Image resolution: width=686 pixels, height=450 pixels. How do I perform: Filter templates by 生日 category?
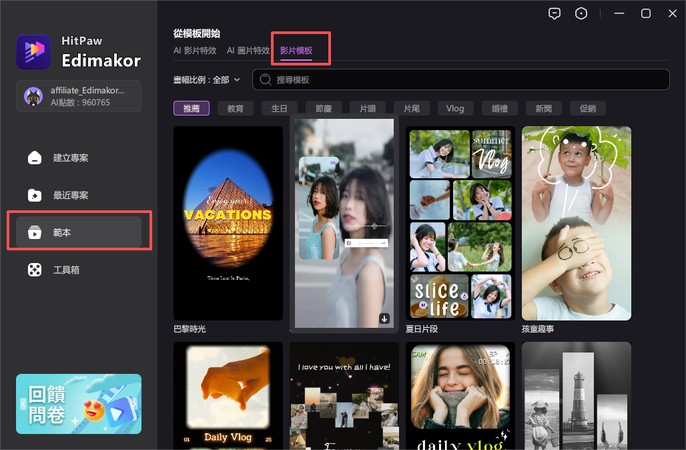(279, 108)
